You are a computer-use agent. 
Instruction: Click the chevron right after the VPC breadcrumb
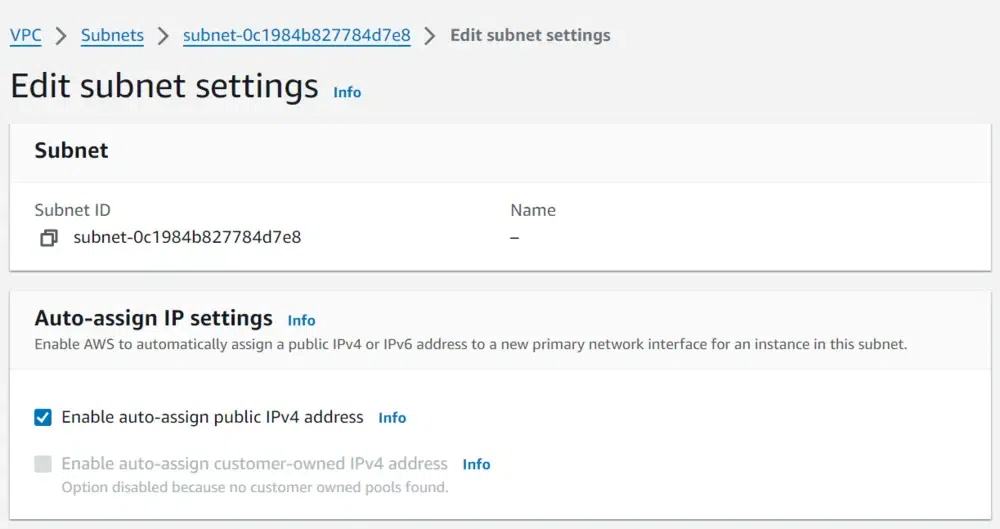[x=61, y=36]
